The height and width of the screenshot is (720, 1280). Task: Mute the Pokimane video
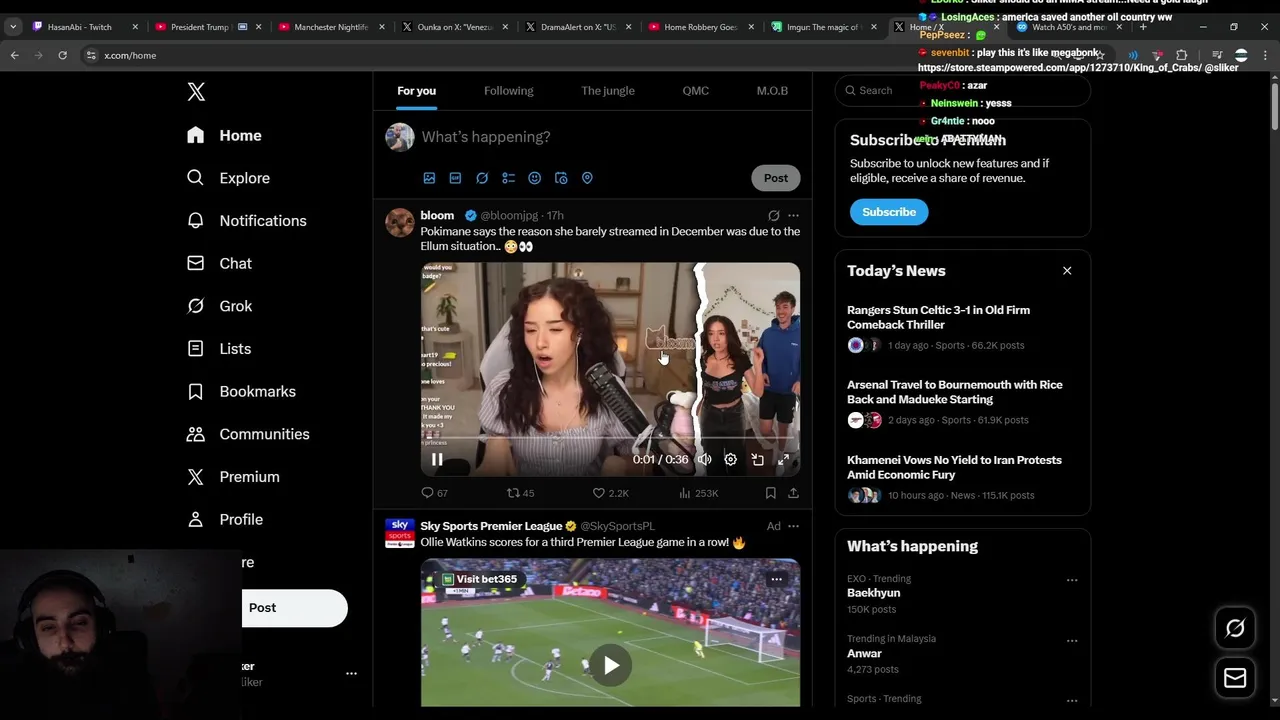[704, 460]
